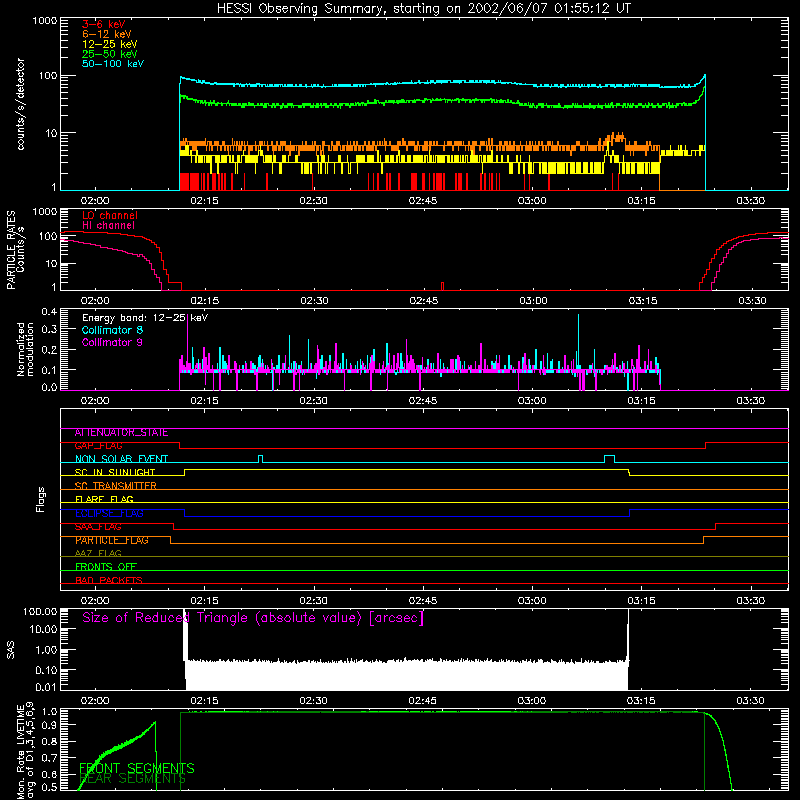
Task: Click the HESSI Observing Summary plot title
Action: point(424,9)
